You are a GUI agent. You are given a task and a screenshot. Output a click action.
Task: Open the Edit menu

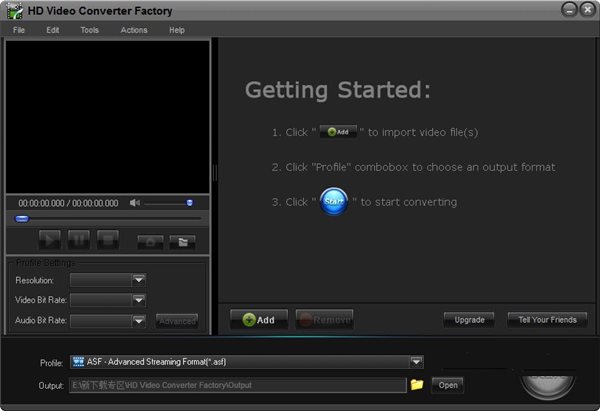pyautogui.click(x=53, y=30)
